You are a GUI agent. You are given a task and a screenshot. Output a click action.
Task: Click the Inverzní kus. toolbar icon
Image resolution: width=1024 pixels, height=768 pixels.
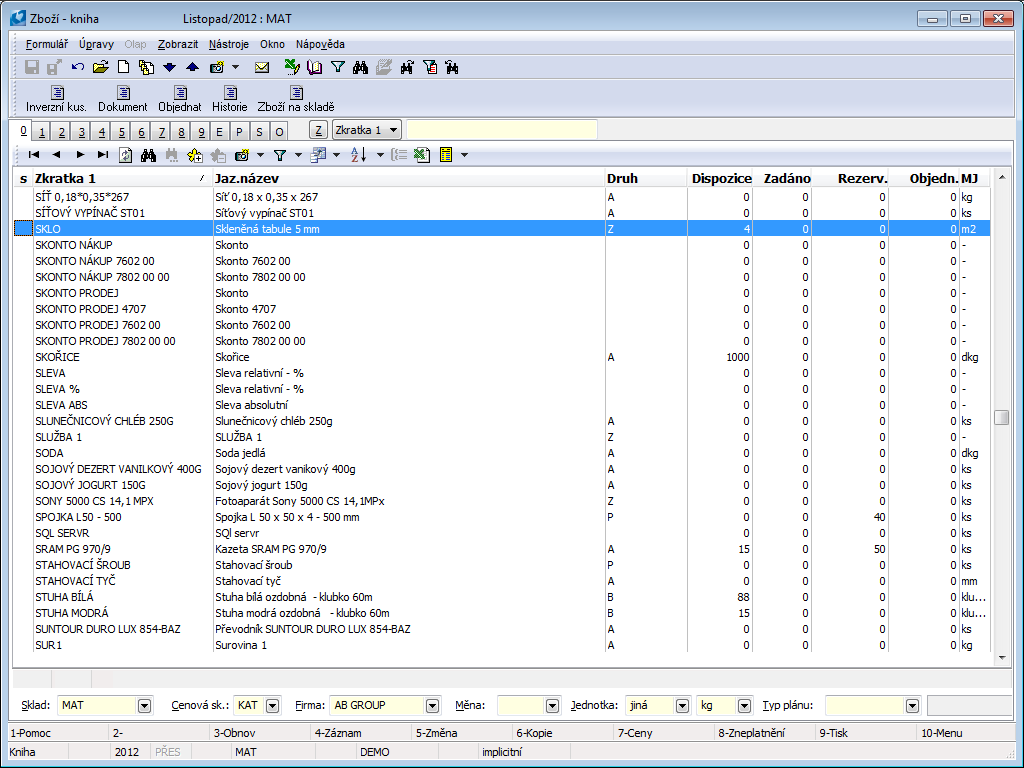tap(55, 99)
